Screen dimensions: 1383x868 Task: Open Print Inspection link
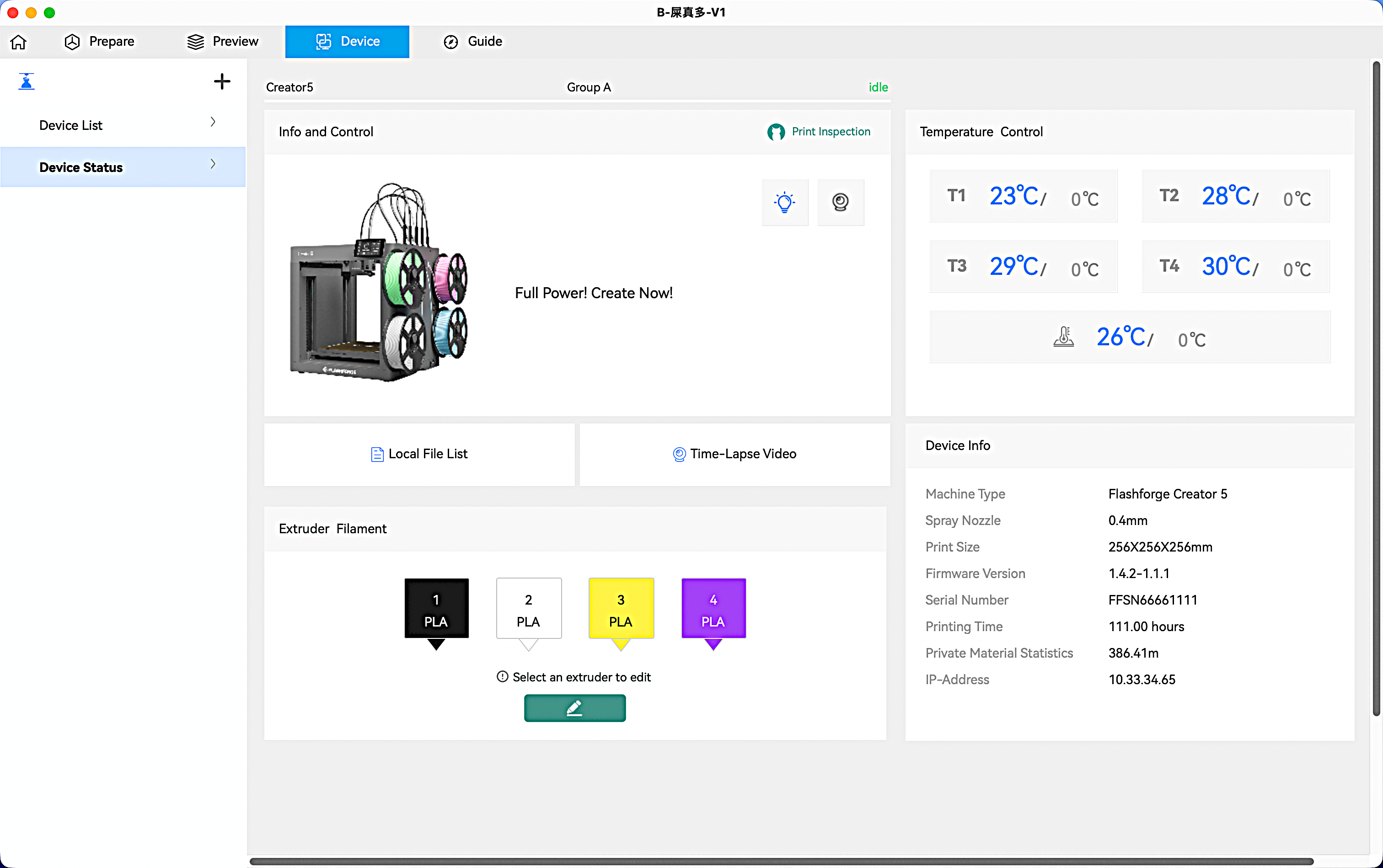coord(831,131)
